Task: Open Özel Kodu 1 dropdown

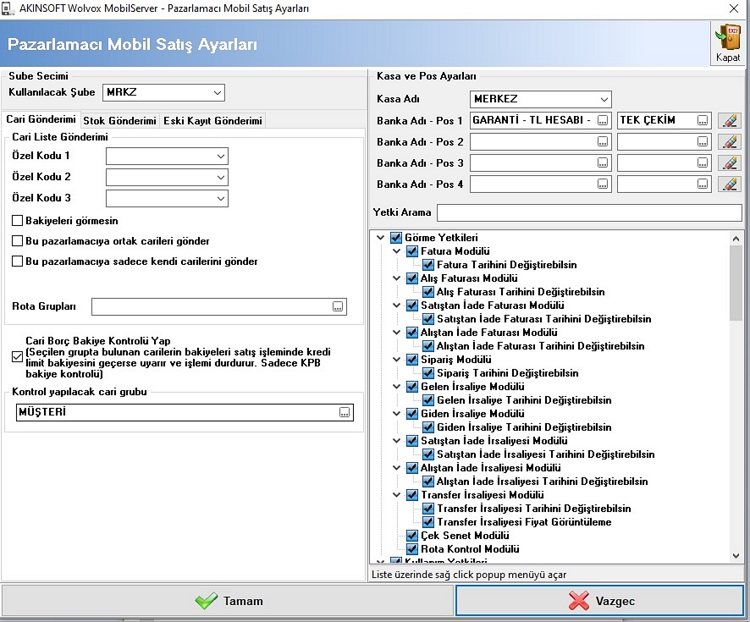Action: (221, 156)
